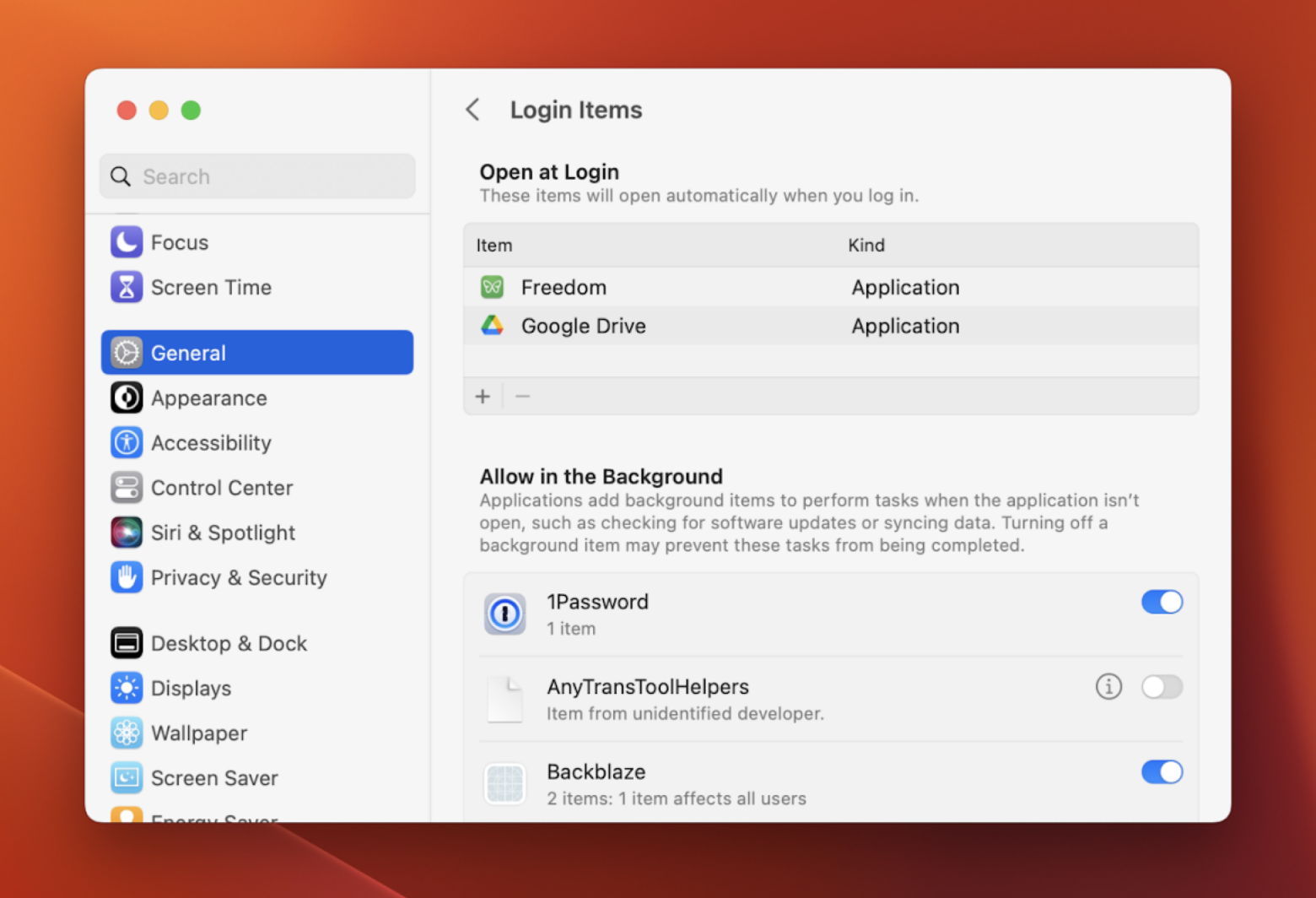Open the Screen Time settings icon
This screenshot has width=1316, height=898.
point(126,287)
